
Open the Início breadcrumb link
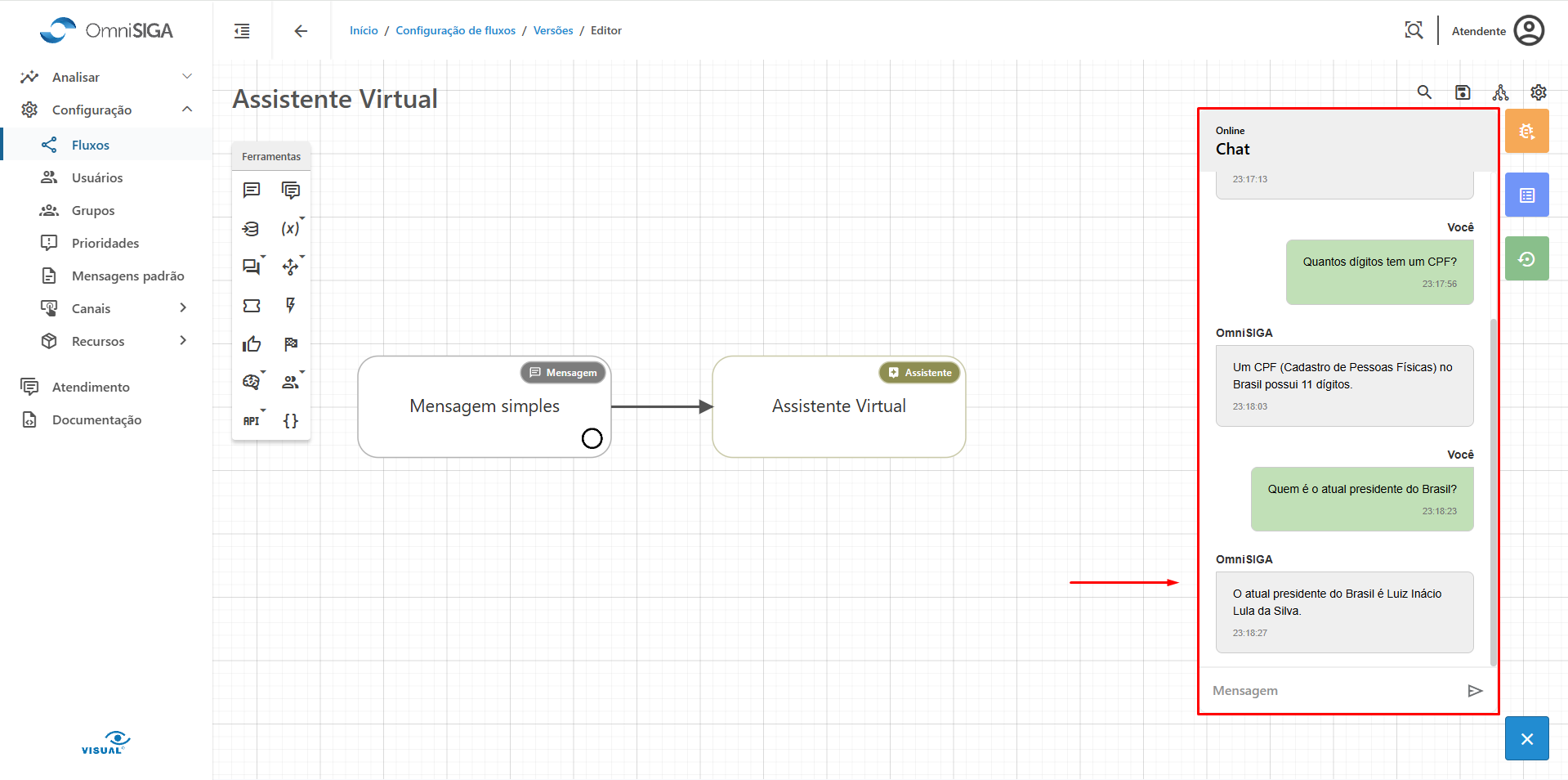(x=364, y=30)
